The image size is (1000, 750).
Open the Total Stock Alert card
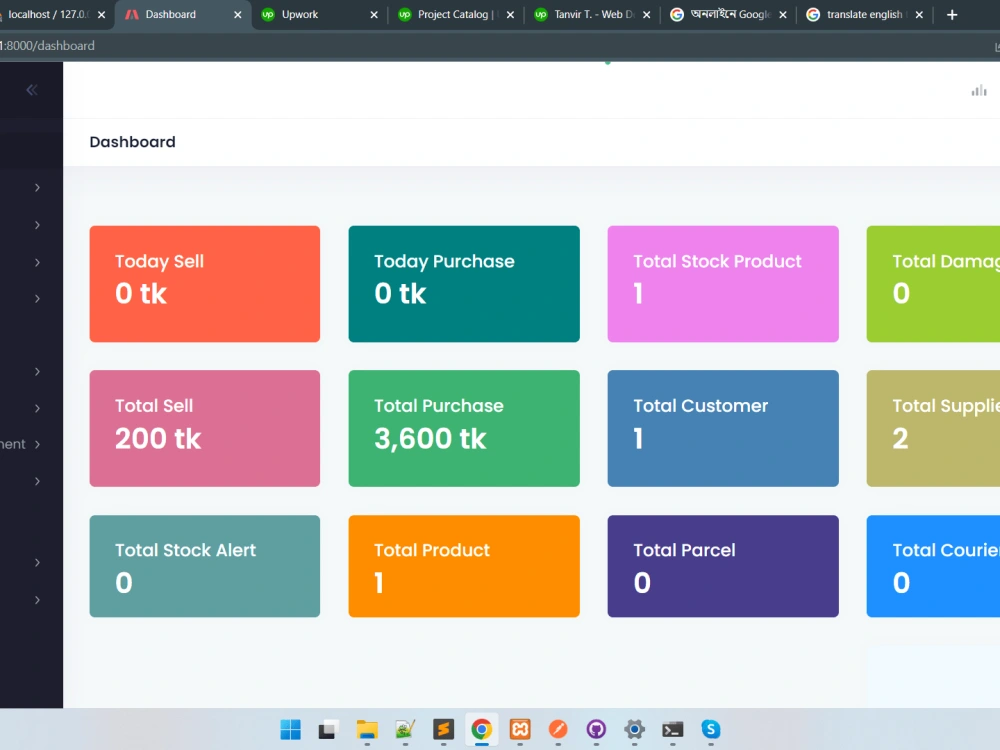205,566
